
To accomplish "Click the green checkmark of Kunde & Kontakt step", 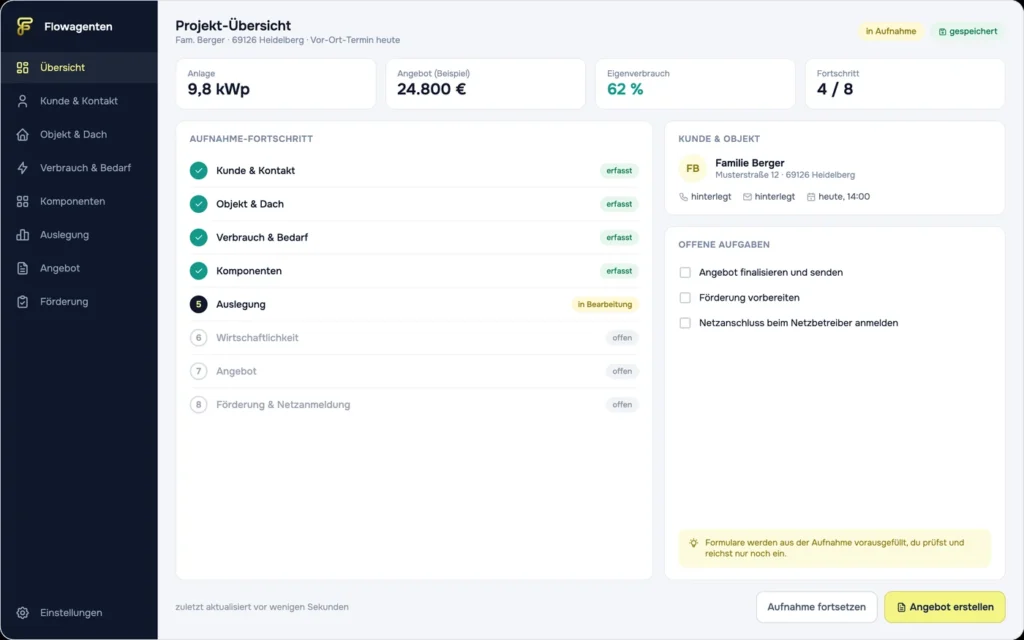I will click(x=199, y=170).
